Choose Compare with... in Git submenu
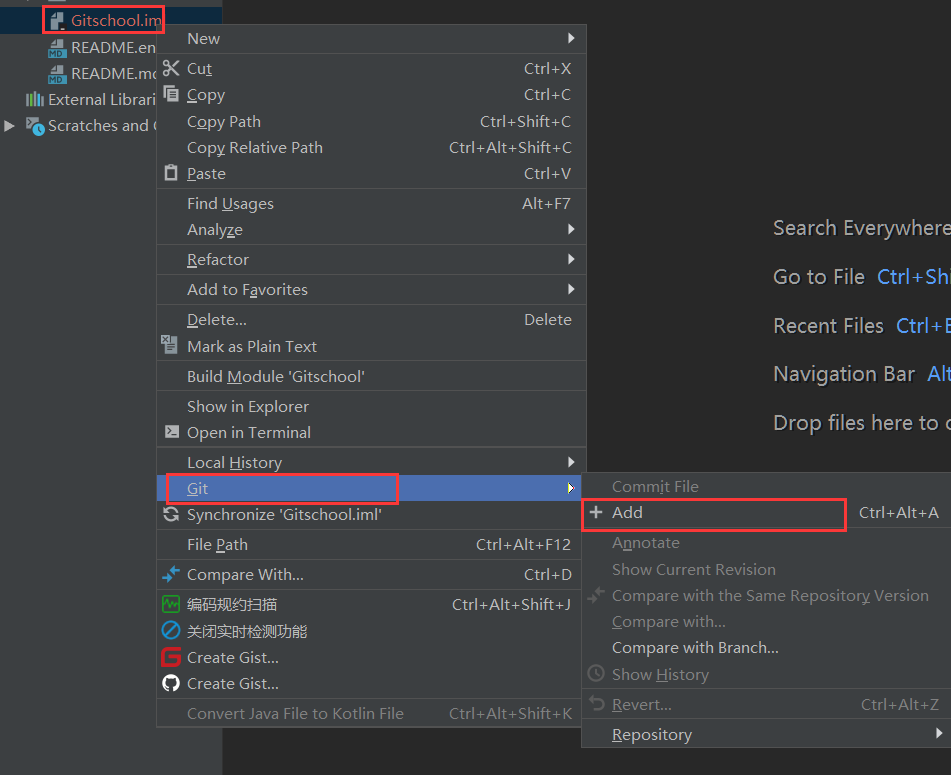This screenshot has height=775, width=951. 766,622
